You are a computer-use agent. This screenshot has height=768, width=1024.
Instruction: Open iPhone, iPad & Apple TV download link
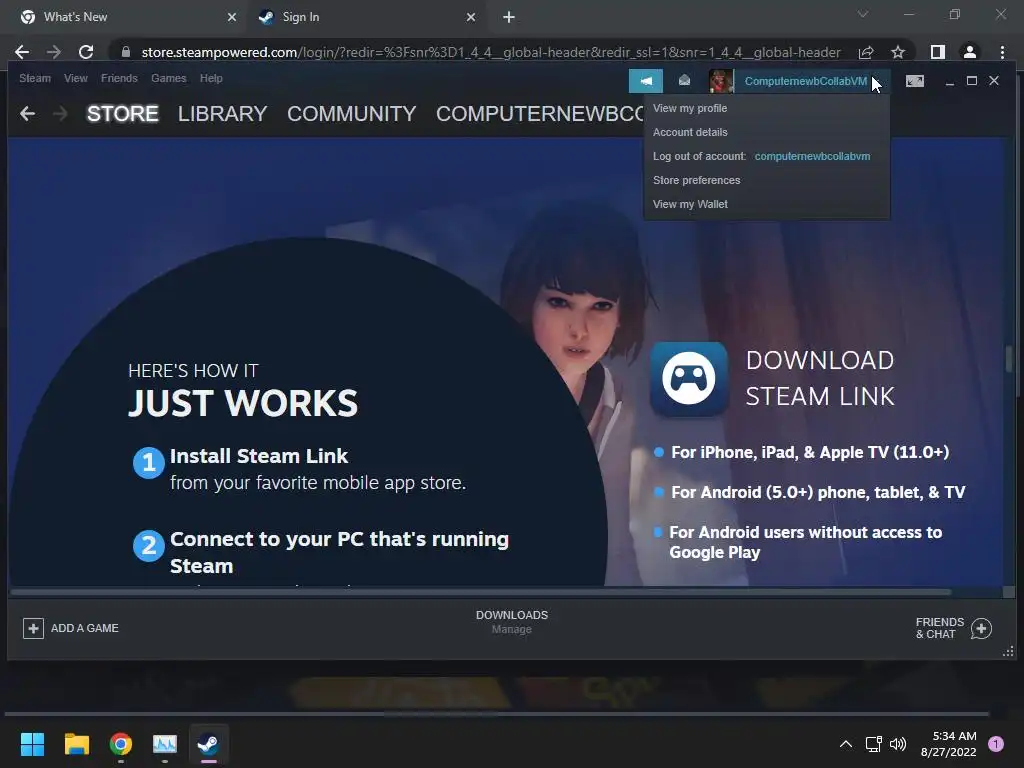point(810,452)
